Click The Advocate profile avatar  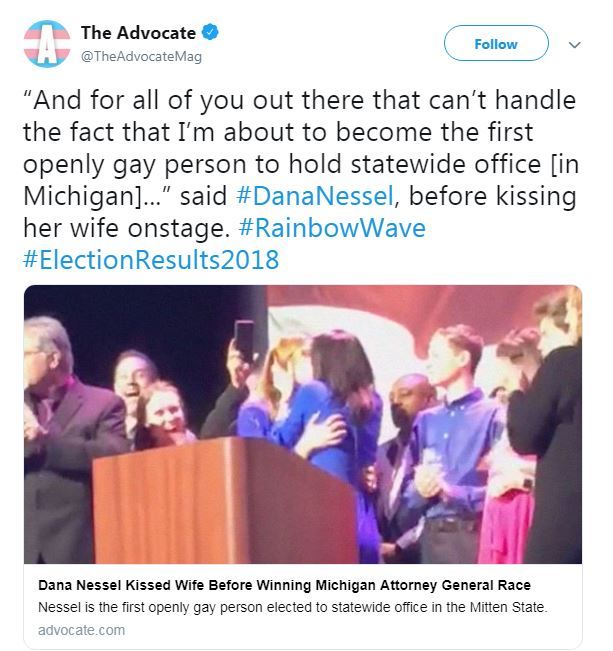pyautogui.click(x=47, y=44)
